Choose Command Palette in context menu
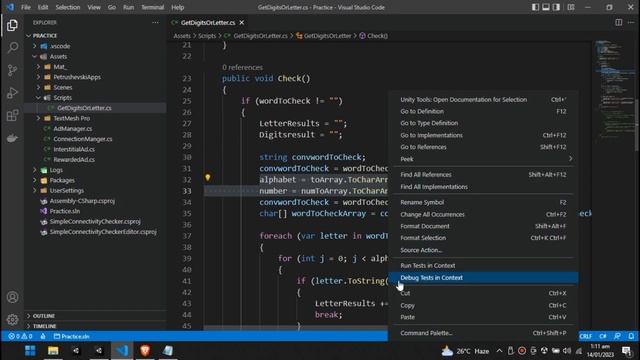The height and width of the screenshot is (360, 640). pyautogui.click(x=483, y=333)
